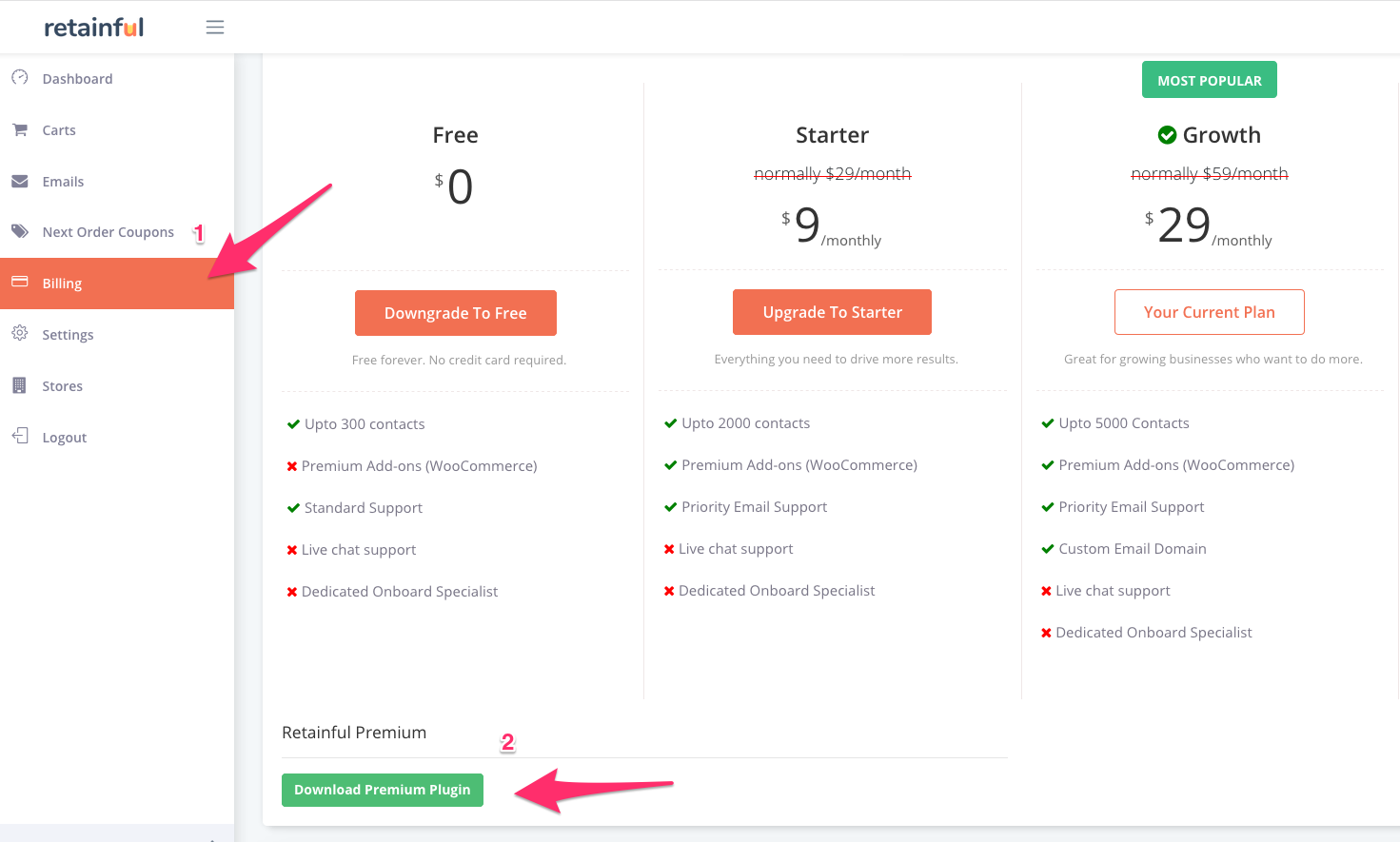Click 'Dedicated Onboard Specialist' in Free plan
The image size is (1400, 842).
click(400, 592)
